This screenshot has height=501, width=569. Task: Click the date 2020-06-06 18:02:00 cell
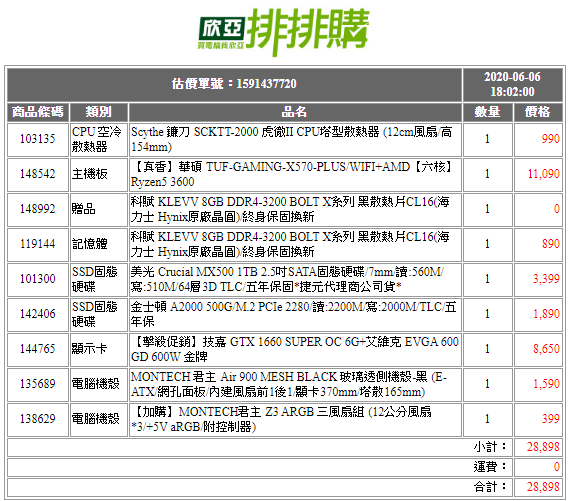[512, 84]
